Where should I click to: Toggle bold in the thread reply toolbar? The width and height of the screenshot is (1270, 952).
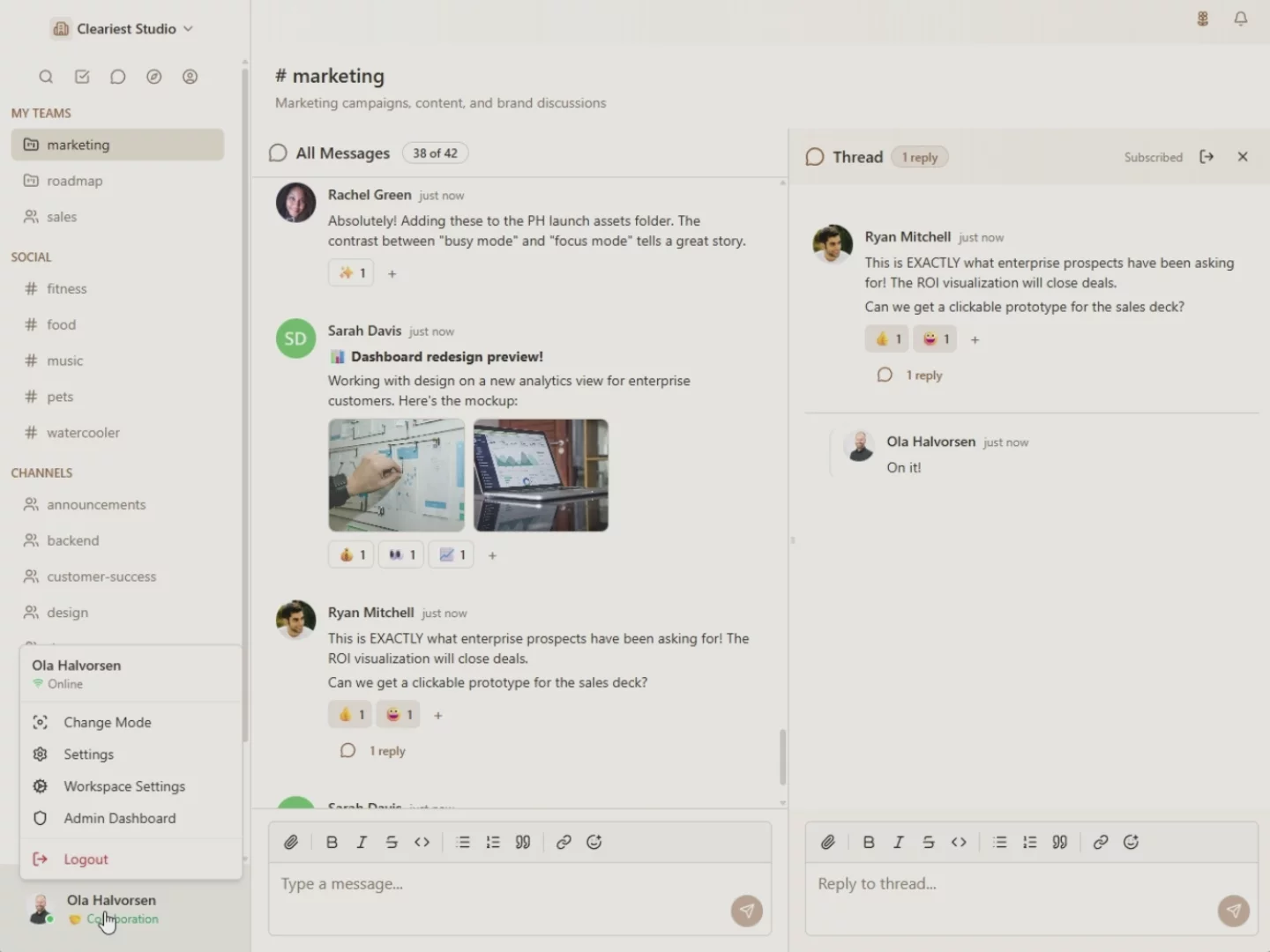868,842
